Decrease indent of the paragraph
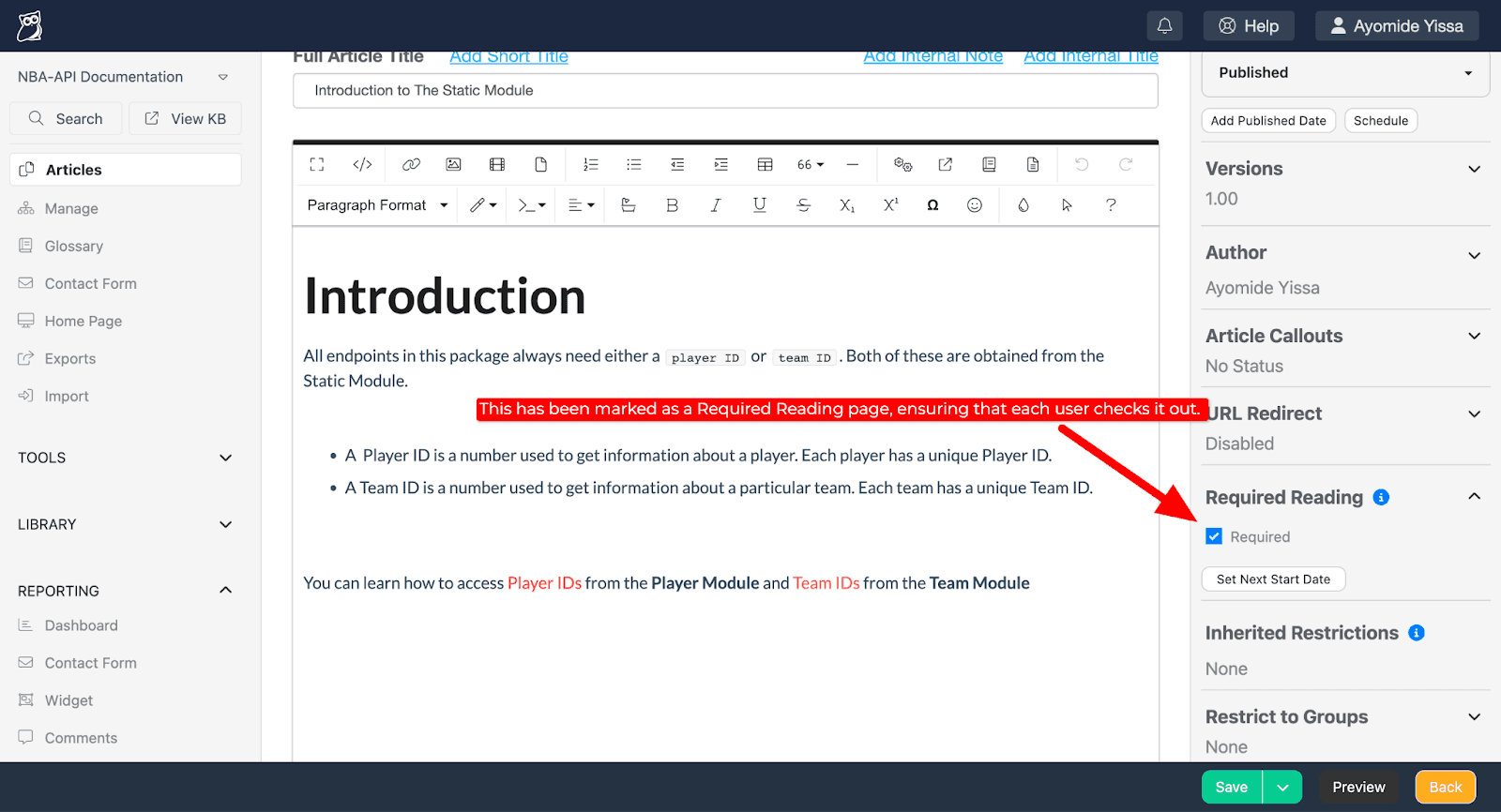1501x812 pixels. [x=677, y=164]
